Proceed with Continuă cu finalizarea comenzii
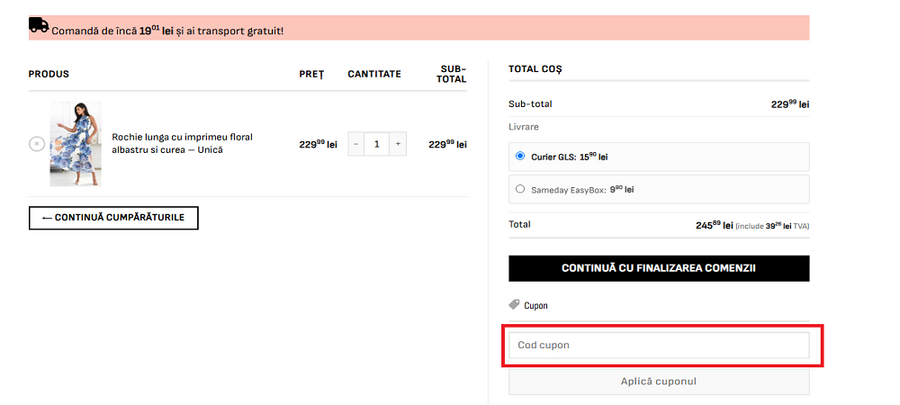 pyautogui.click(x=658, y=268)
